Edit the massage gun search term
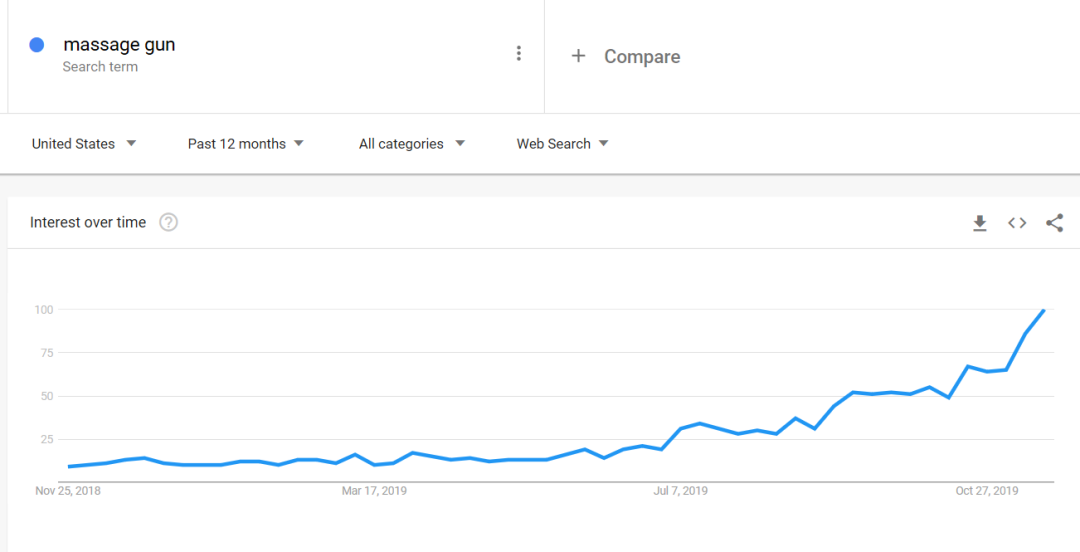The height and width of the screenshot is (552, 1080). (x=119, y=44)
